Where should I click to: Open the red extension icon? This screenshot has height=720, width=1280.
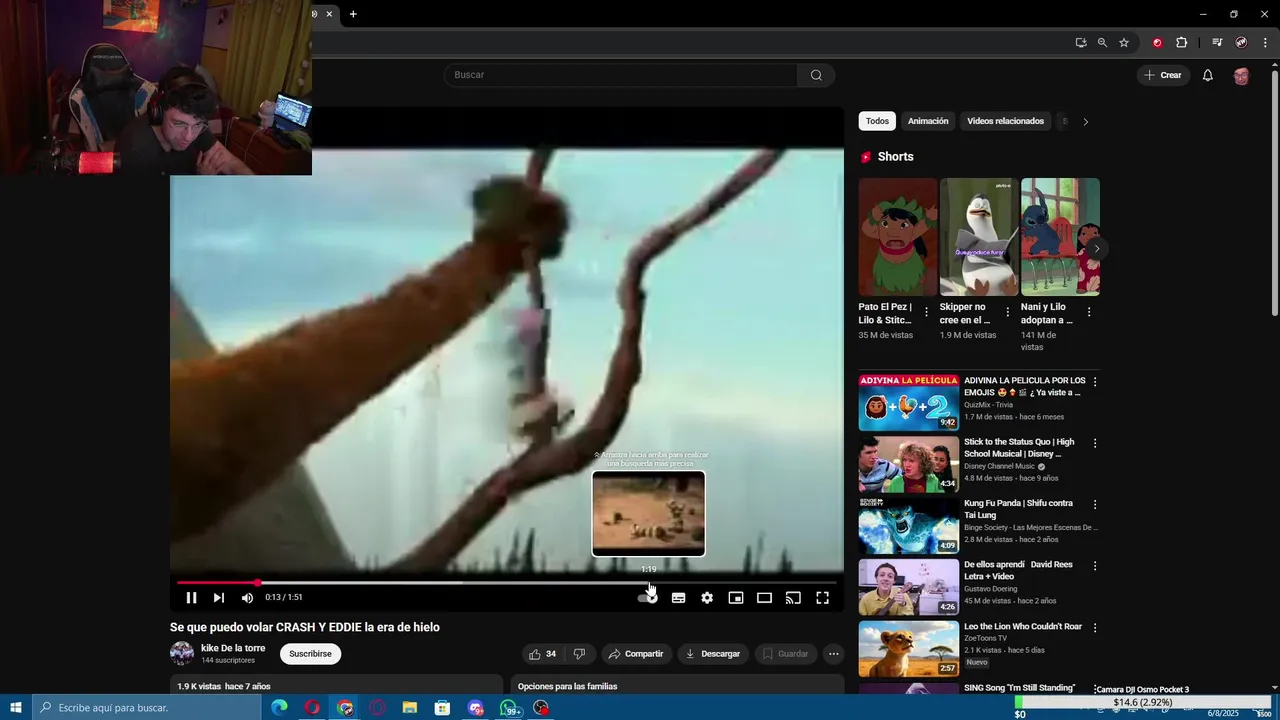1157,43
